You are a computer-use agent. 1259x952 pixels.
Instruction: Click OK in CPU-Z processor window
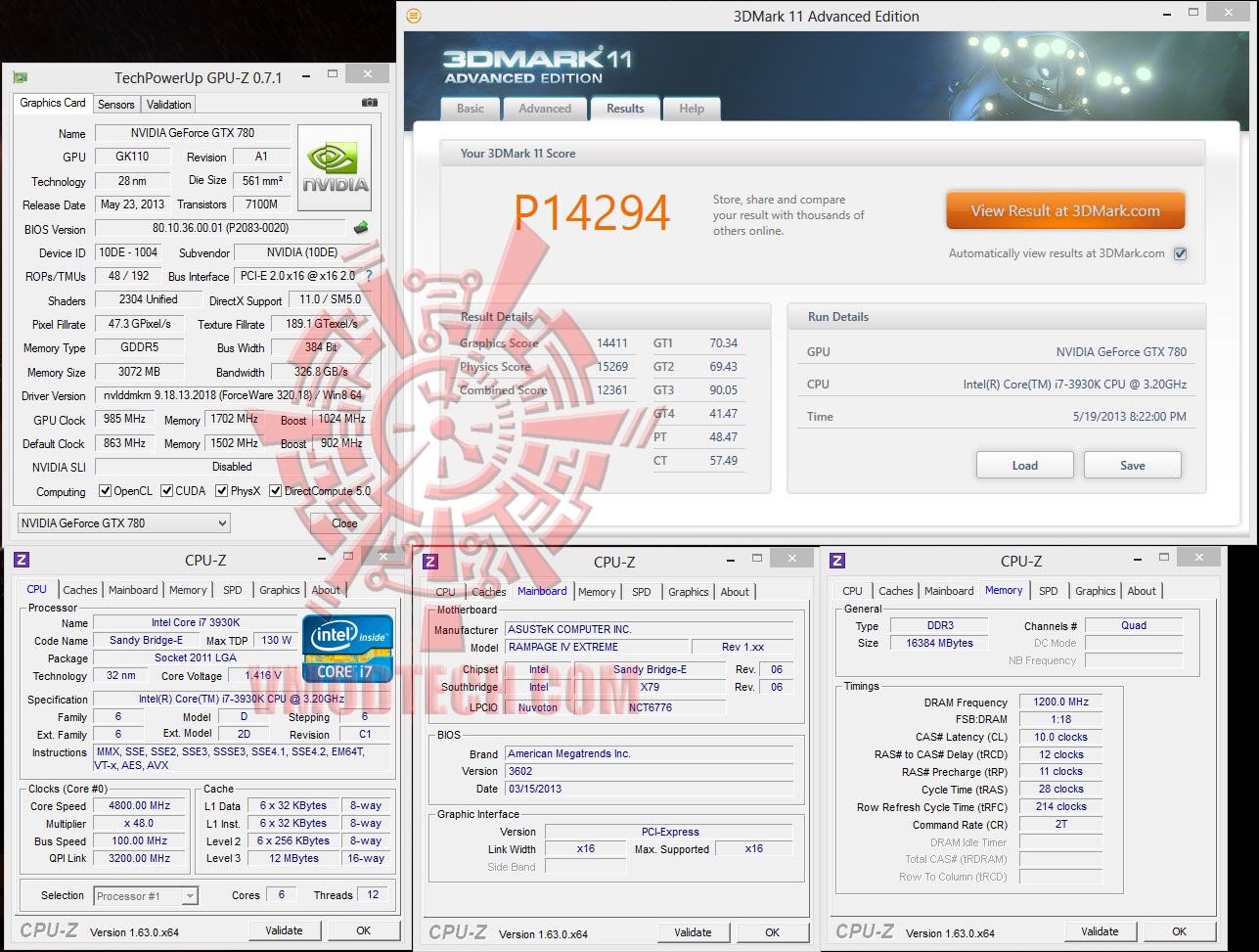coord(364,930)
